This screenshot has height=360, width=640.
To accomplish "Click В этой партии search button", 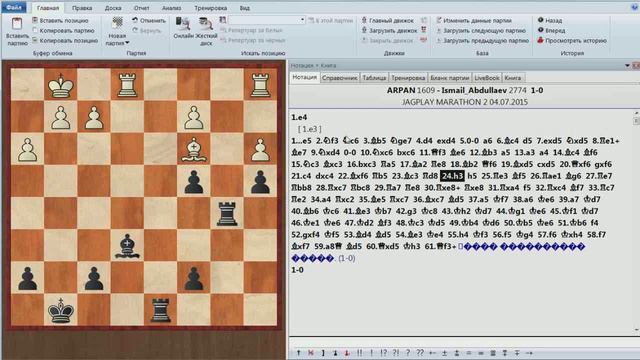I will coord(331,20).
